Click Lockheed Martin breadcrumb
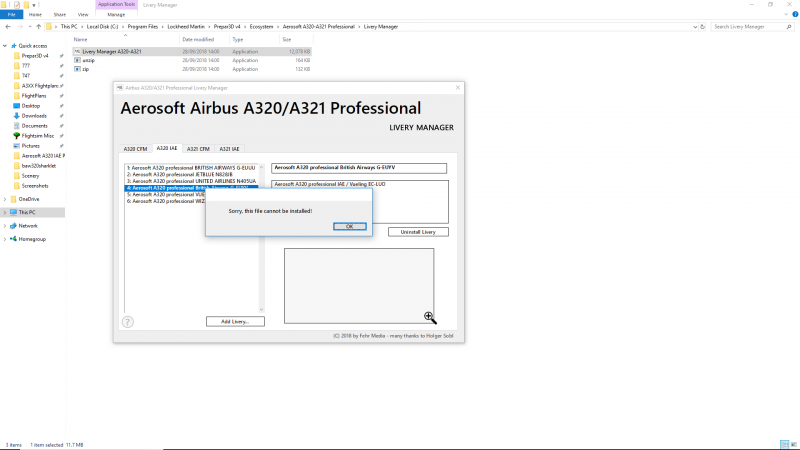 click(x=186, y=27)
